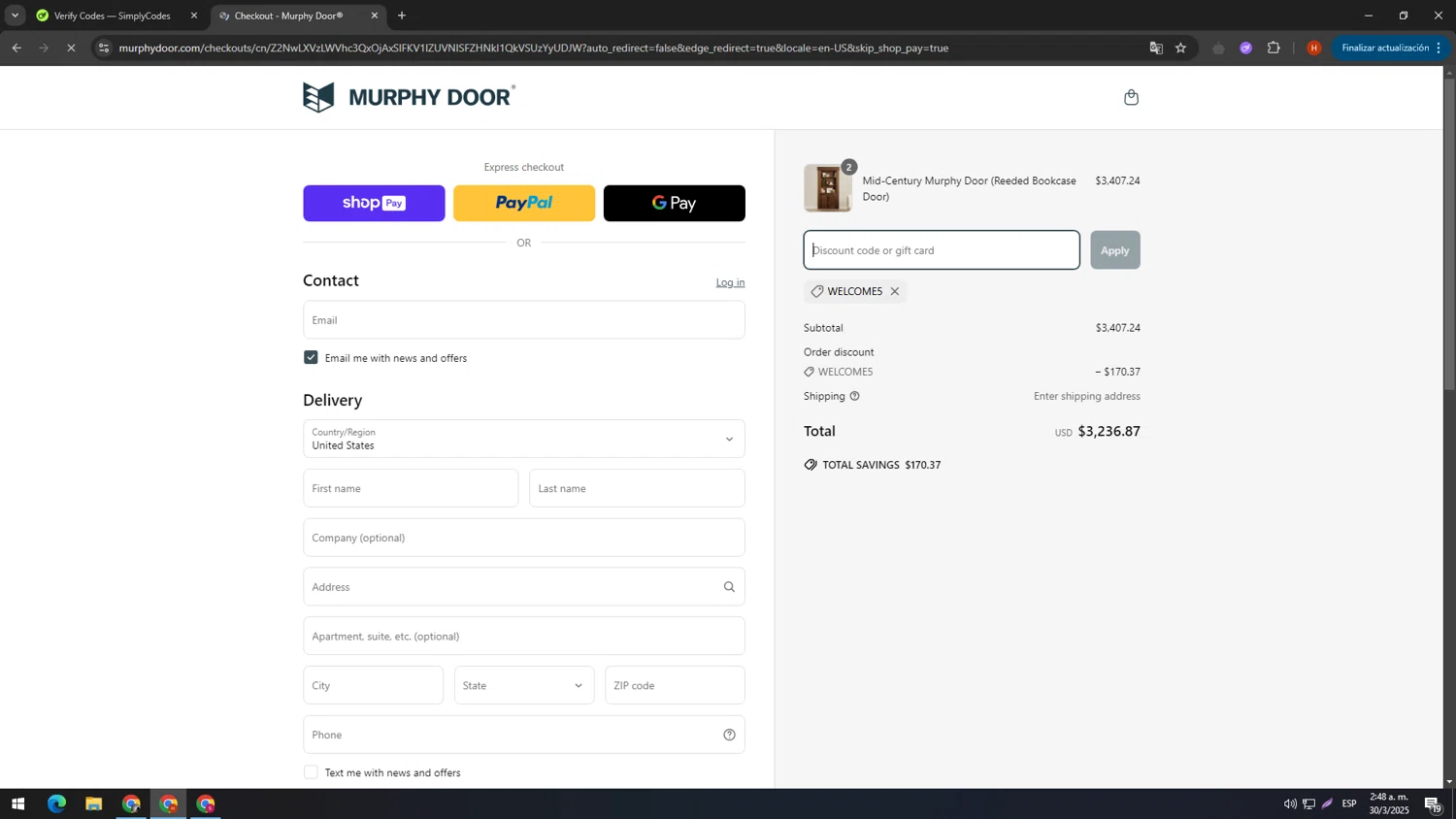Image resolution: width=1456 pixels, height=819 pixels.
Task: Open the Windows Start menu
Action: click(x=17, y=803)
